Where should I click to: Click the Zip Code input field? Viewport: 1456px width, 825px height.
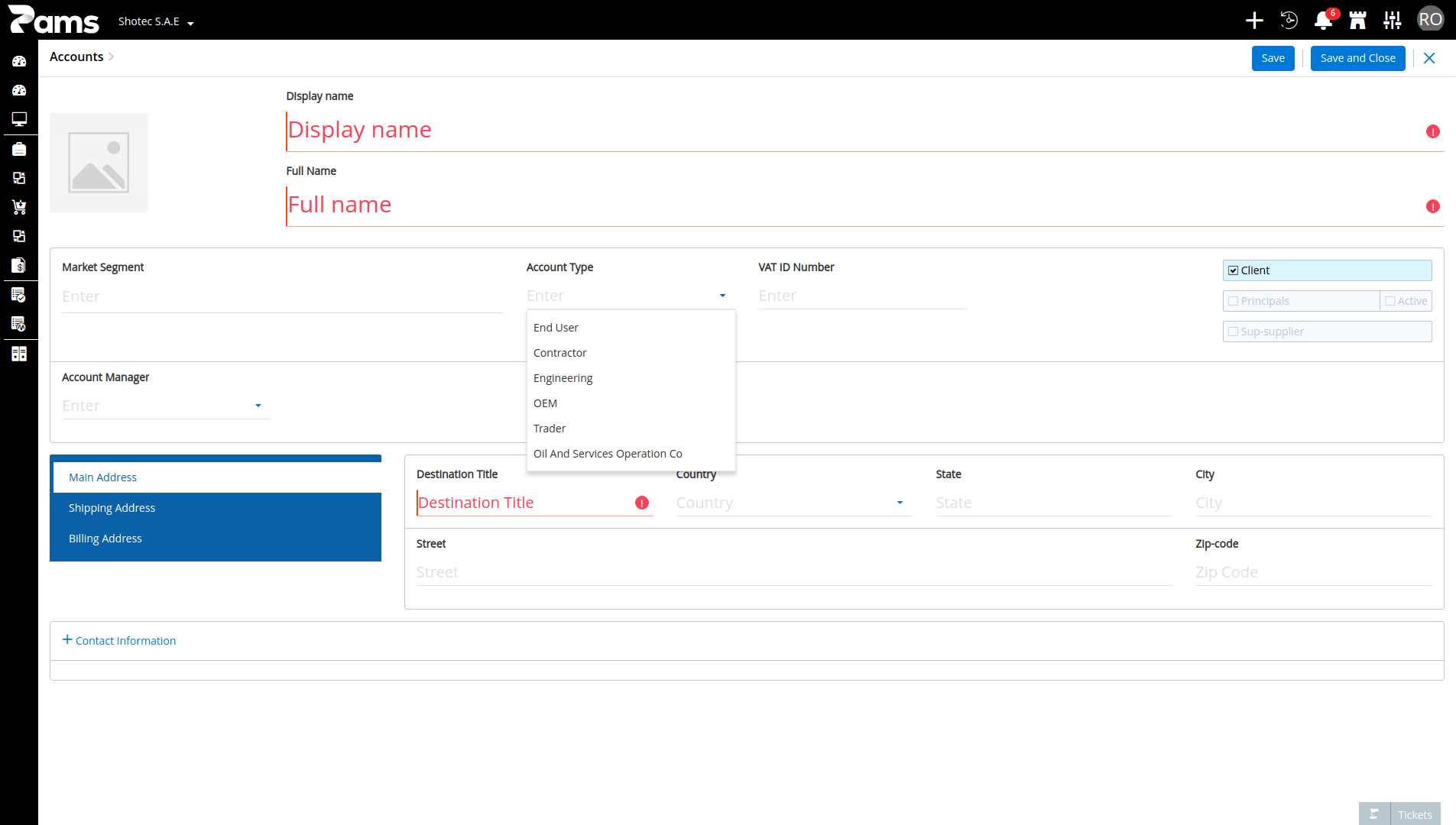[1313, 572]
